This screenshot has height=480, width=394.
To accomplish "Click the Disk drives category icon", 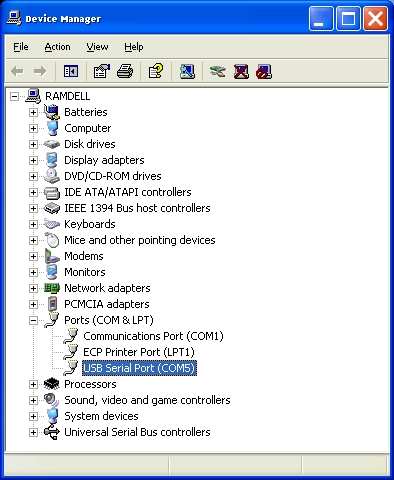I will point(52,144).
